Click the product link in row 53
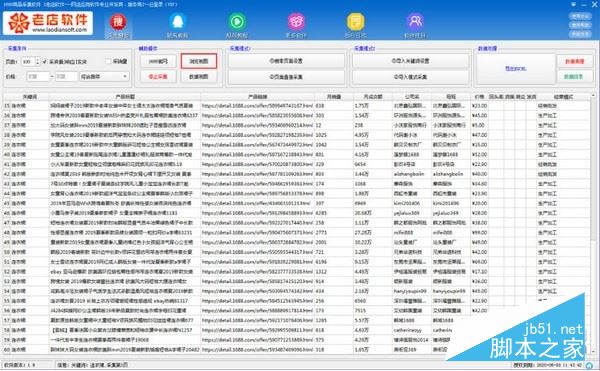 click(258, 282)
